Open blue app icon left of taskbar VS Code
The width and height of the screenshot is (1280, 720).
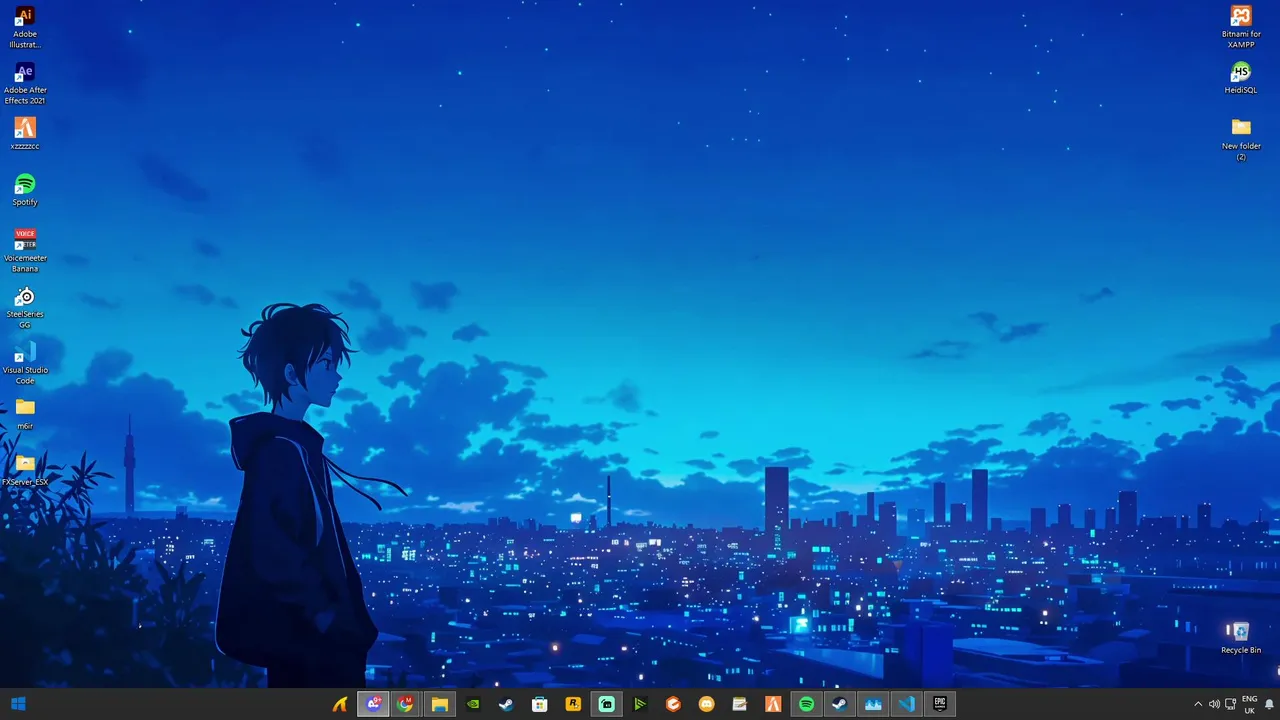point(873,704)
